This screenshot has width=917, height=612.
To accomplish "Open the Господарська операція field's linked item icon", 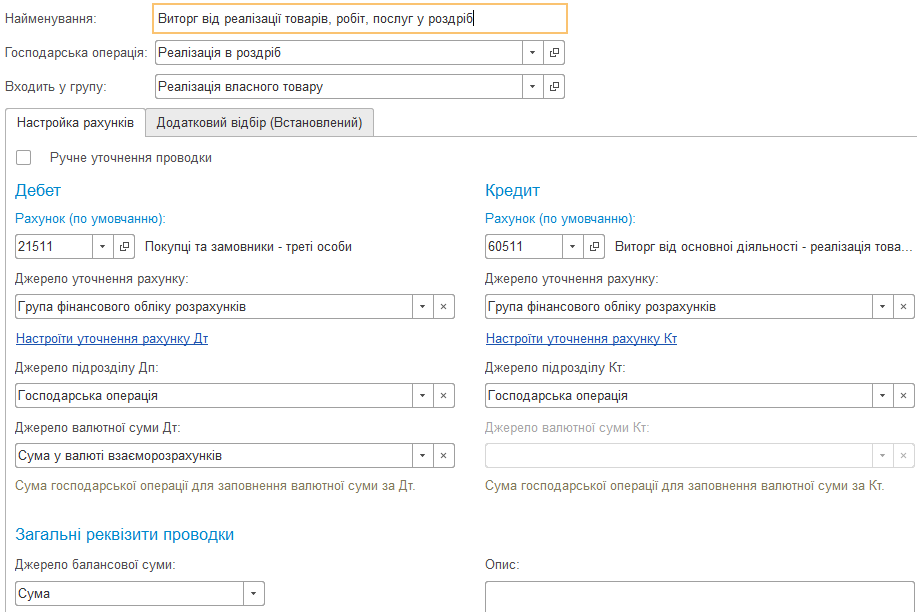I will [x=555, y=52].
